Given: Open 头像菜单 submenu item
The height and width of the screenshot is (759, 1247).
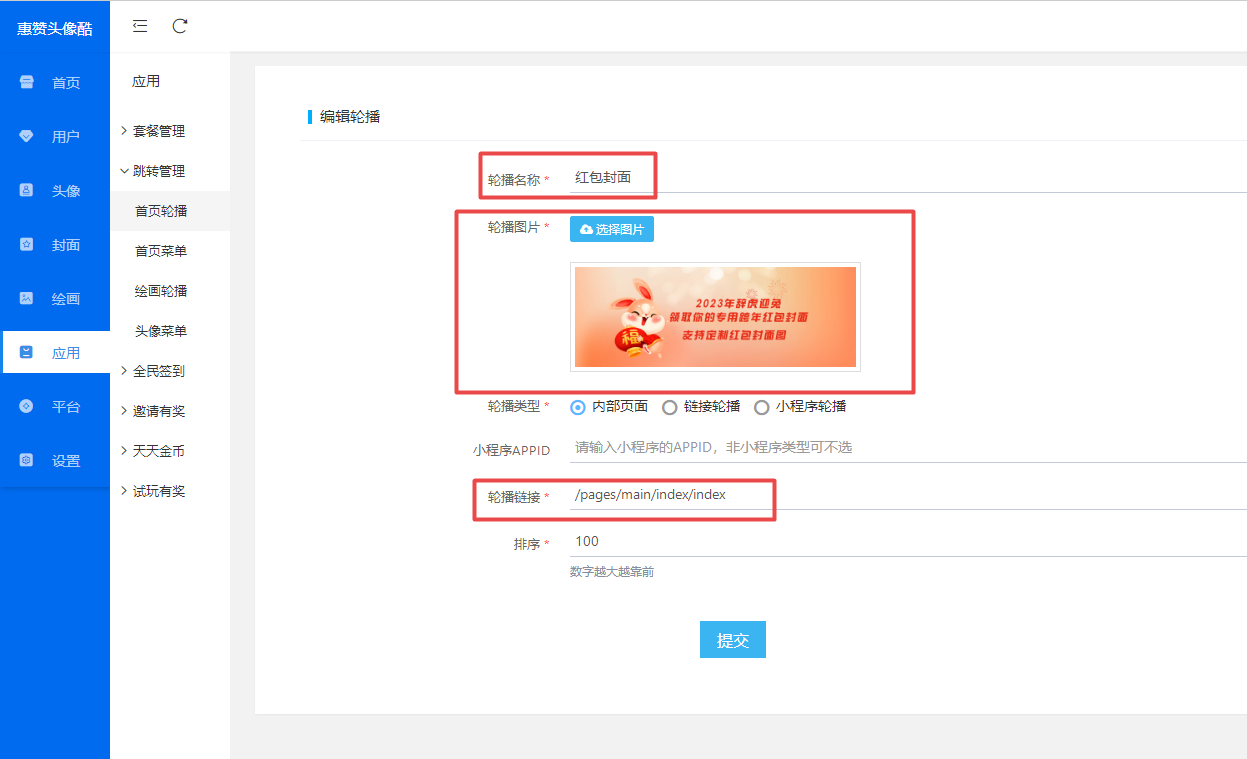Looking at the screenshot, I should [170, 331].
